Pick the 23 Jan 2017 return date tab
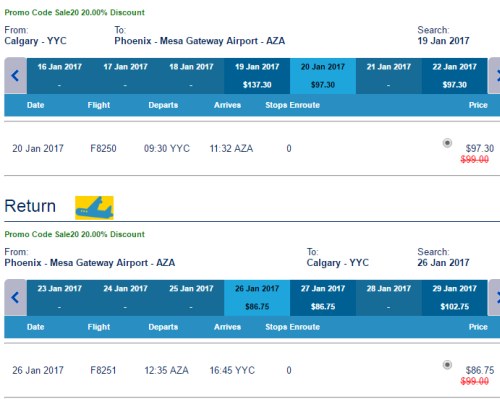This screenshot has width=500, height=399. coord(60,298)
